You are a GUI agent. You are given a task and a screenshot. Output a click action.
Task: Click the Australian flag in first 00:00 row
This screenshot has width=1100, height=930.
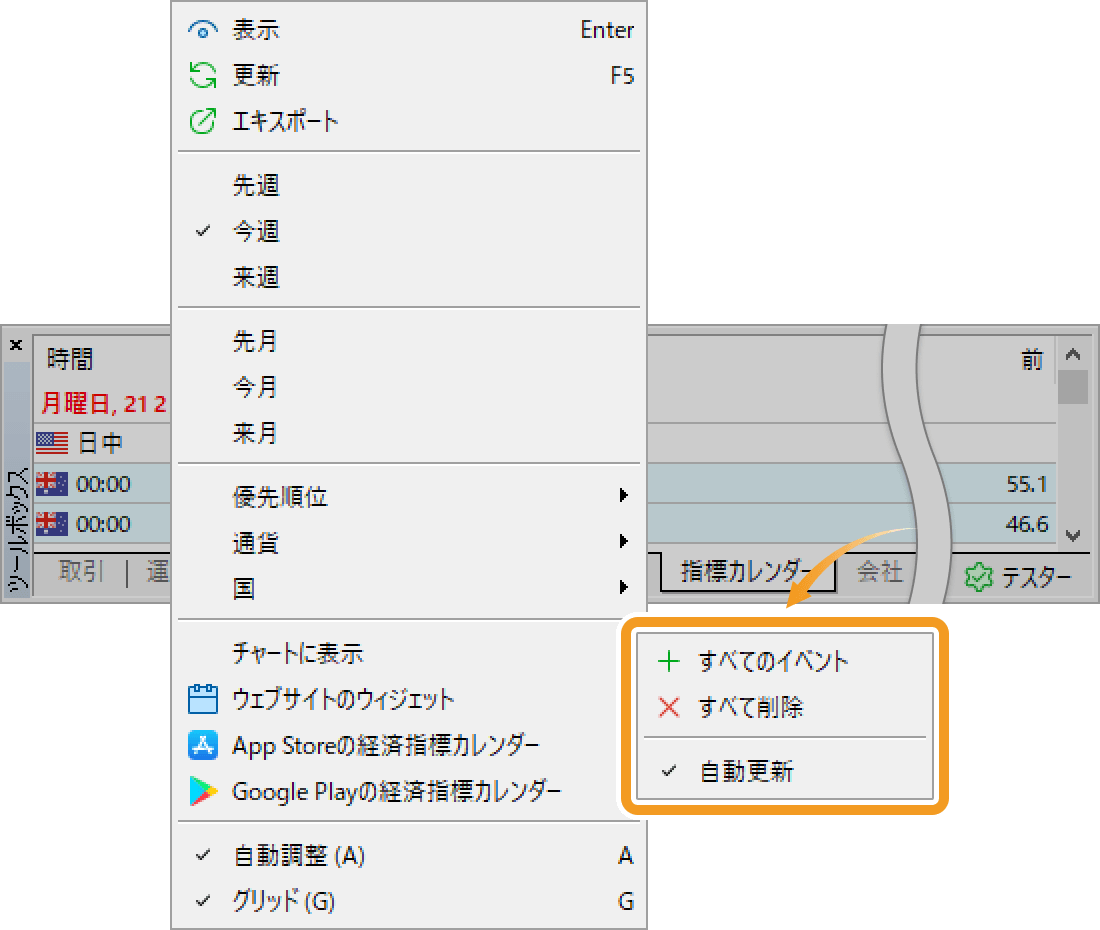coord(52,484)
